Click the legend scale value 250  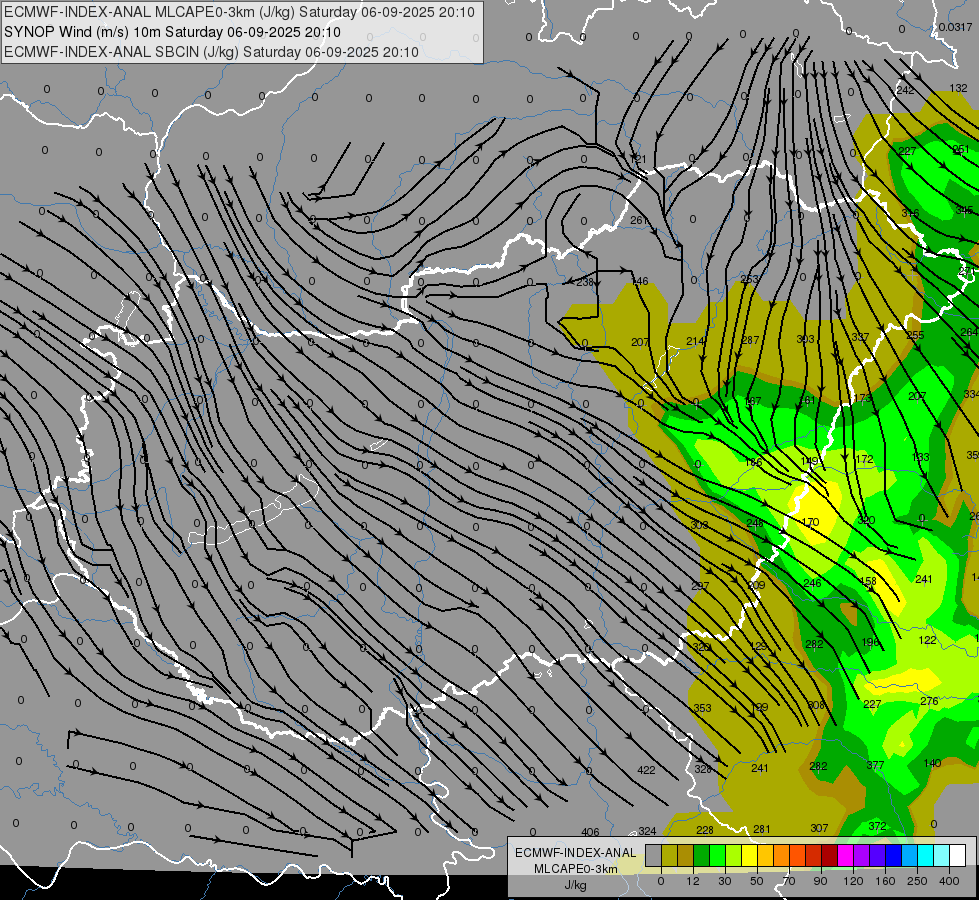coord(917,881)
